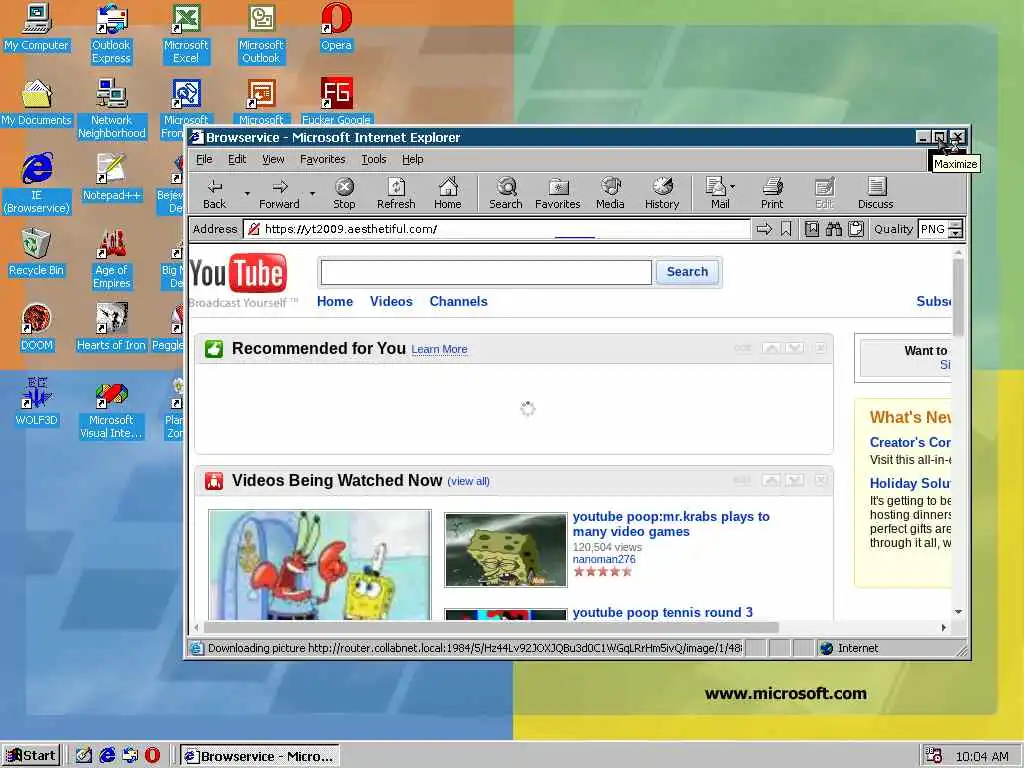Click the Learn More link
Image resolution: width=1024 pixels, height=768 pixels.
pos(439,349)
